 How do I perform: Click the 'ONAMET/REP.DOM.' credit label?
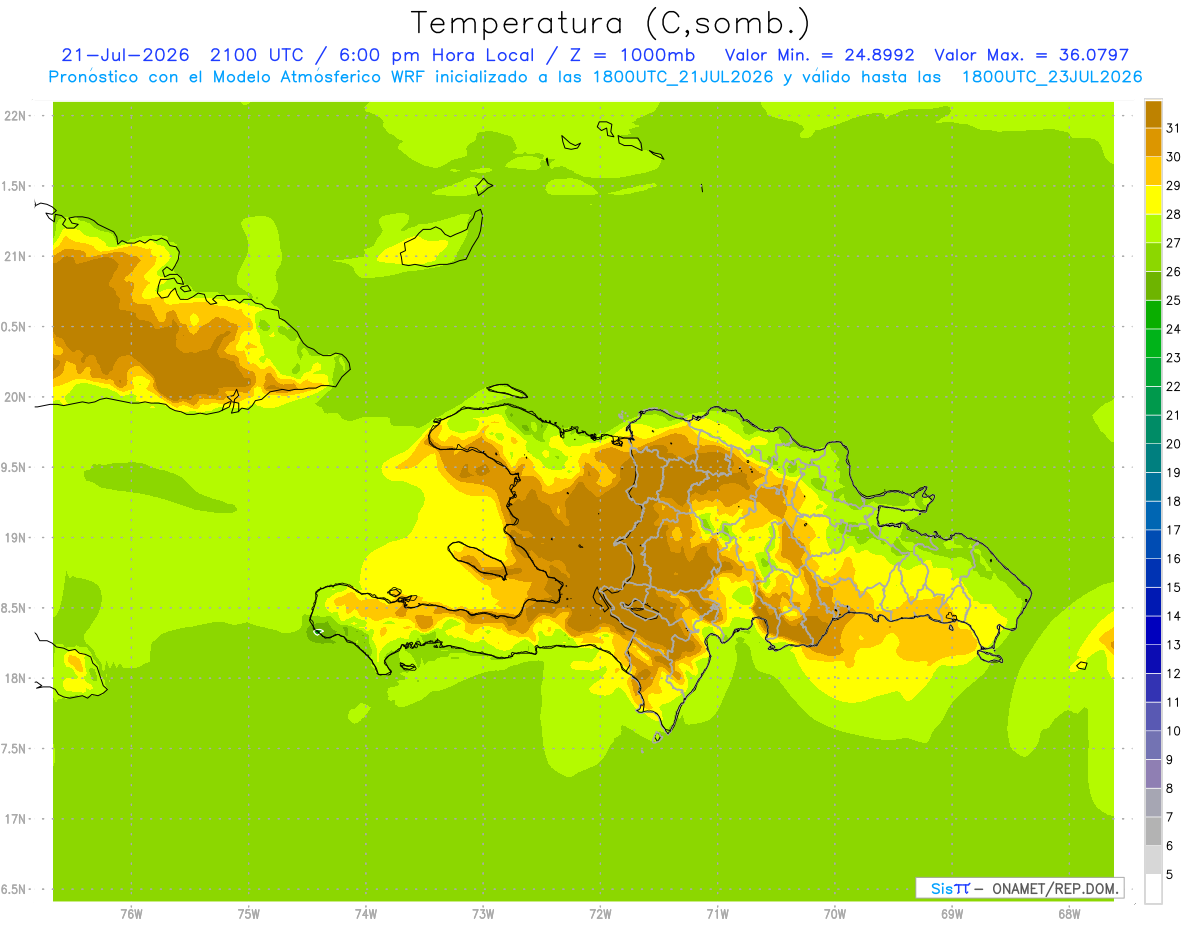pyautogui.click(x=1054, y=888)
